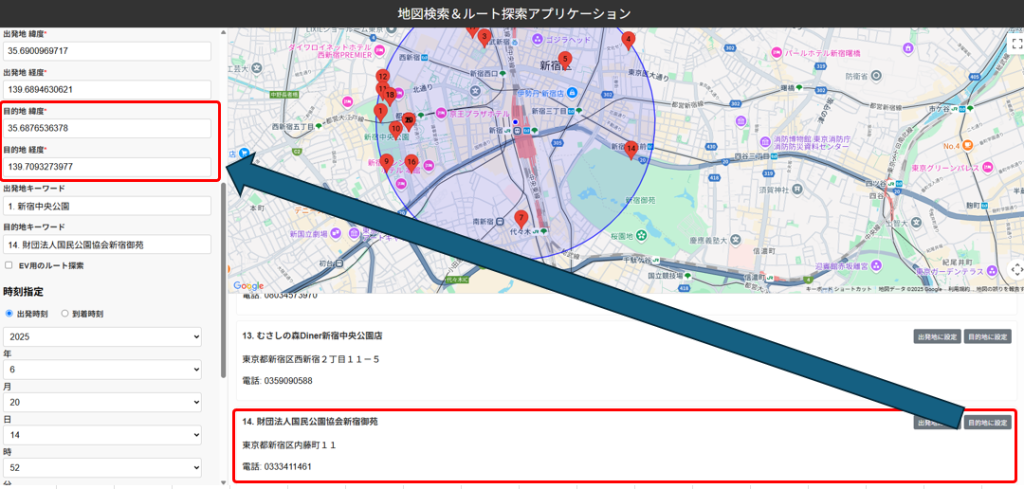Enable the EV用のルート探索 checkbox

tap(8, 266)
